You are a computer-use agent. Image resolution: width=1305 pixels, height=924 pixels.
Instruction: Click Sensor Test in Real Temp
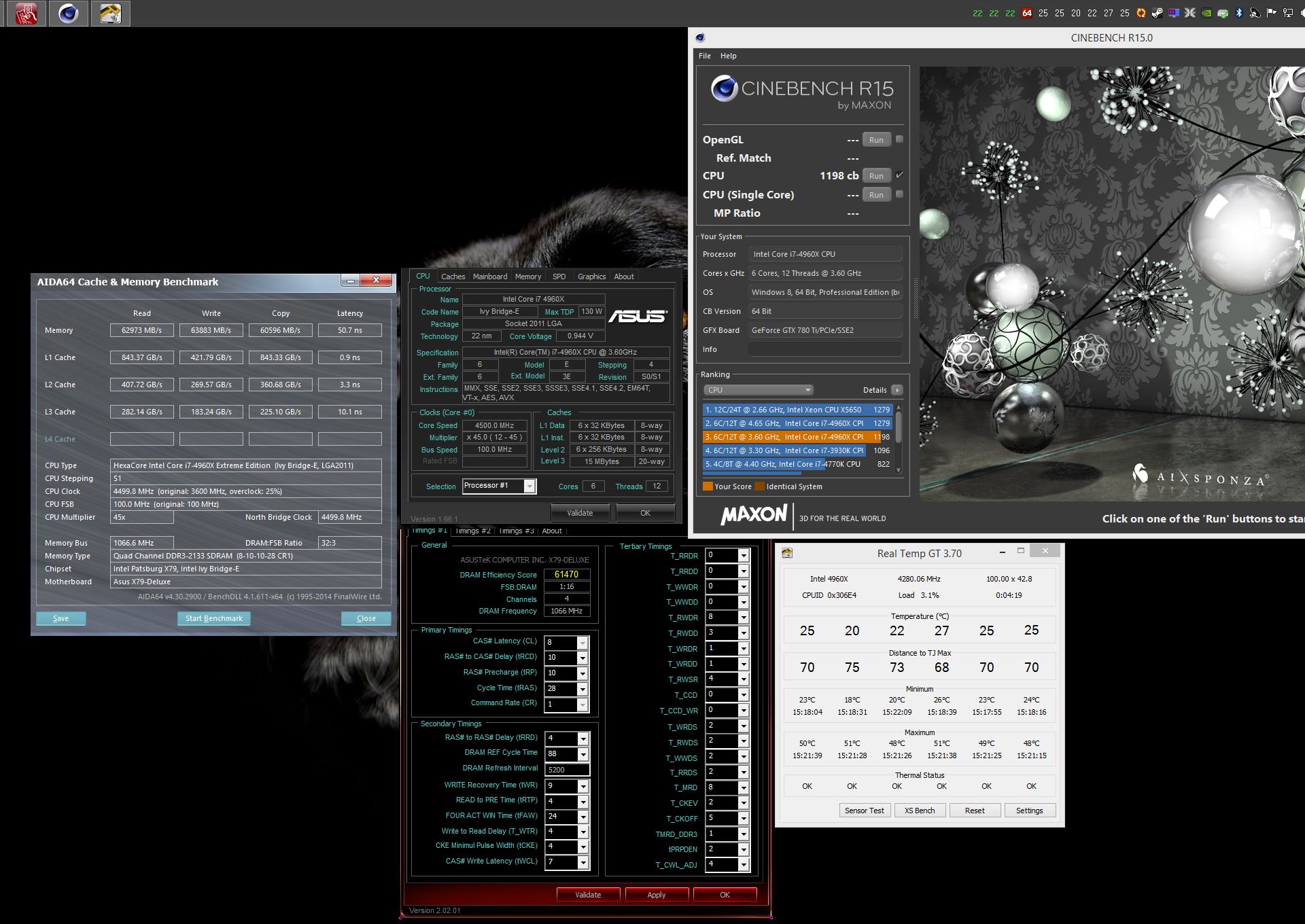864,811
